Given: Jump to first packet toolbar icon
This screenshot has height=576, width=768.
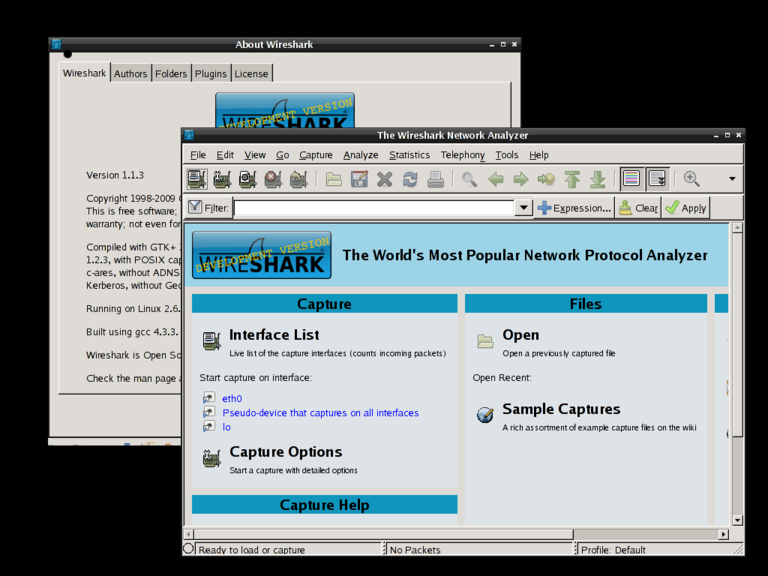Looking at the screenshot, I should 572,179.
